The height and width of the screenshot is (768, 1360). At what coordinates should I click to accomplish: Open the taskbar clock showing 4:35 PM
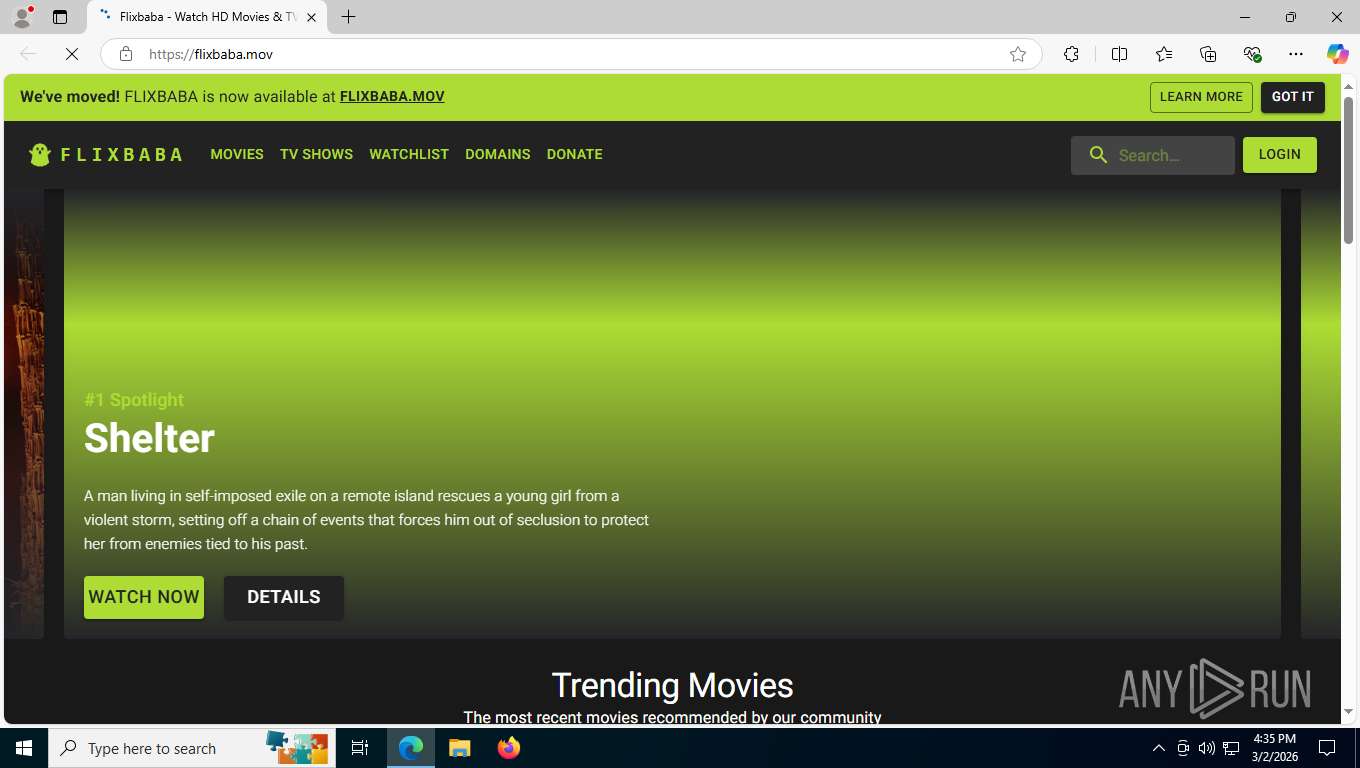coord(1275,748)
